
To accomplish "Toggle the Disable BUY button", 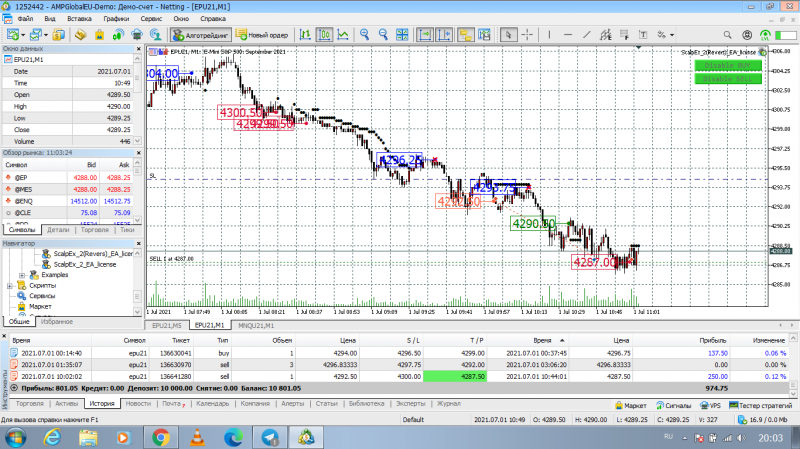I will click(728, 65).
